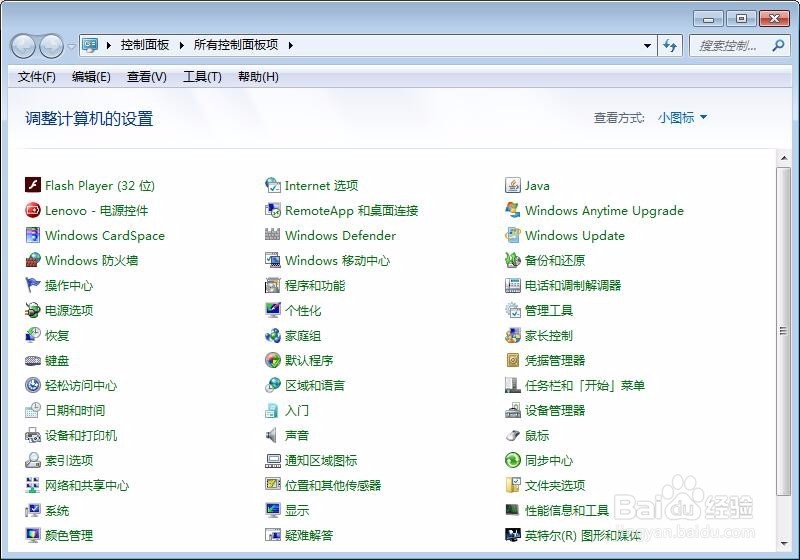
Task: Click the 设备和打印机 printer icon
Action: (33, 435)
